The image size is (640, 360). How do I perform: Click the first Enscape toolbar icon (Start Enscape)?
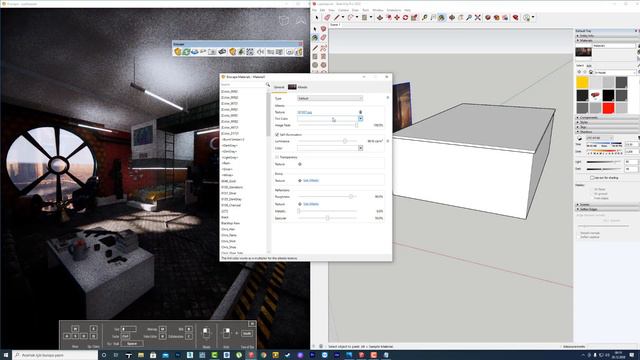(178, 52)
